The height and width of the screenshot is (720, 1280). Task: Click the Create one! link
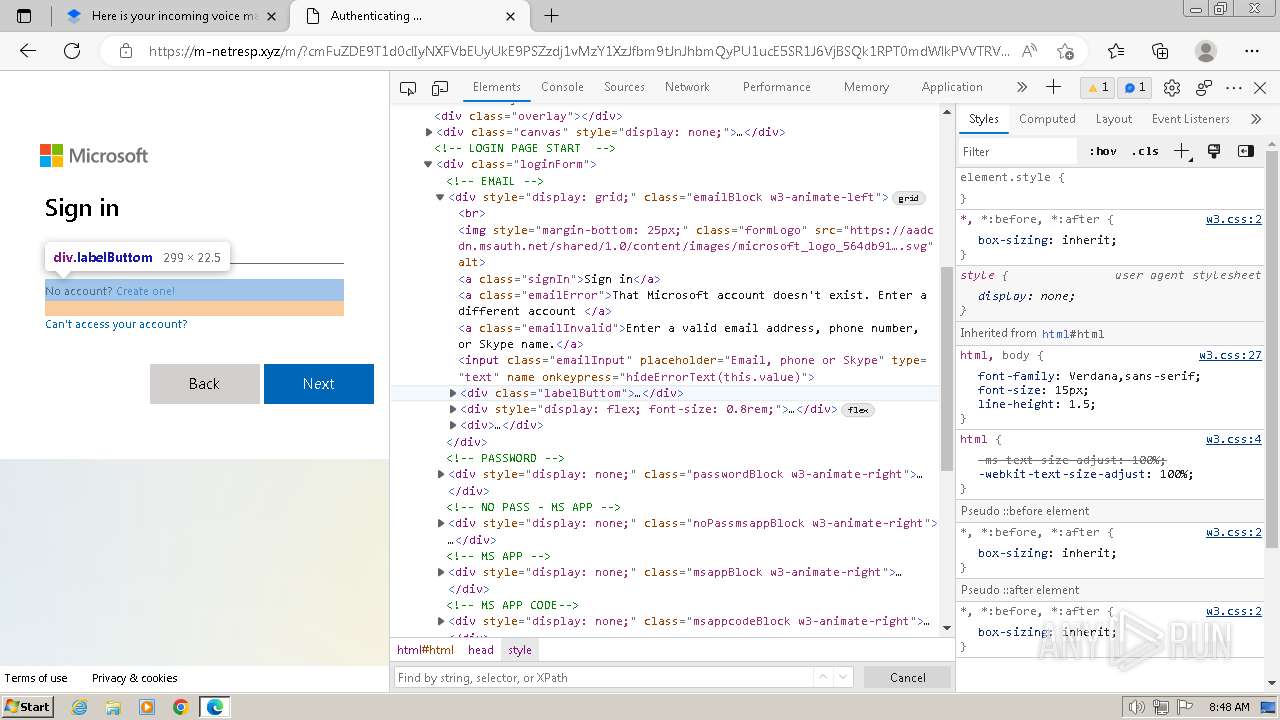click(145, 291)
